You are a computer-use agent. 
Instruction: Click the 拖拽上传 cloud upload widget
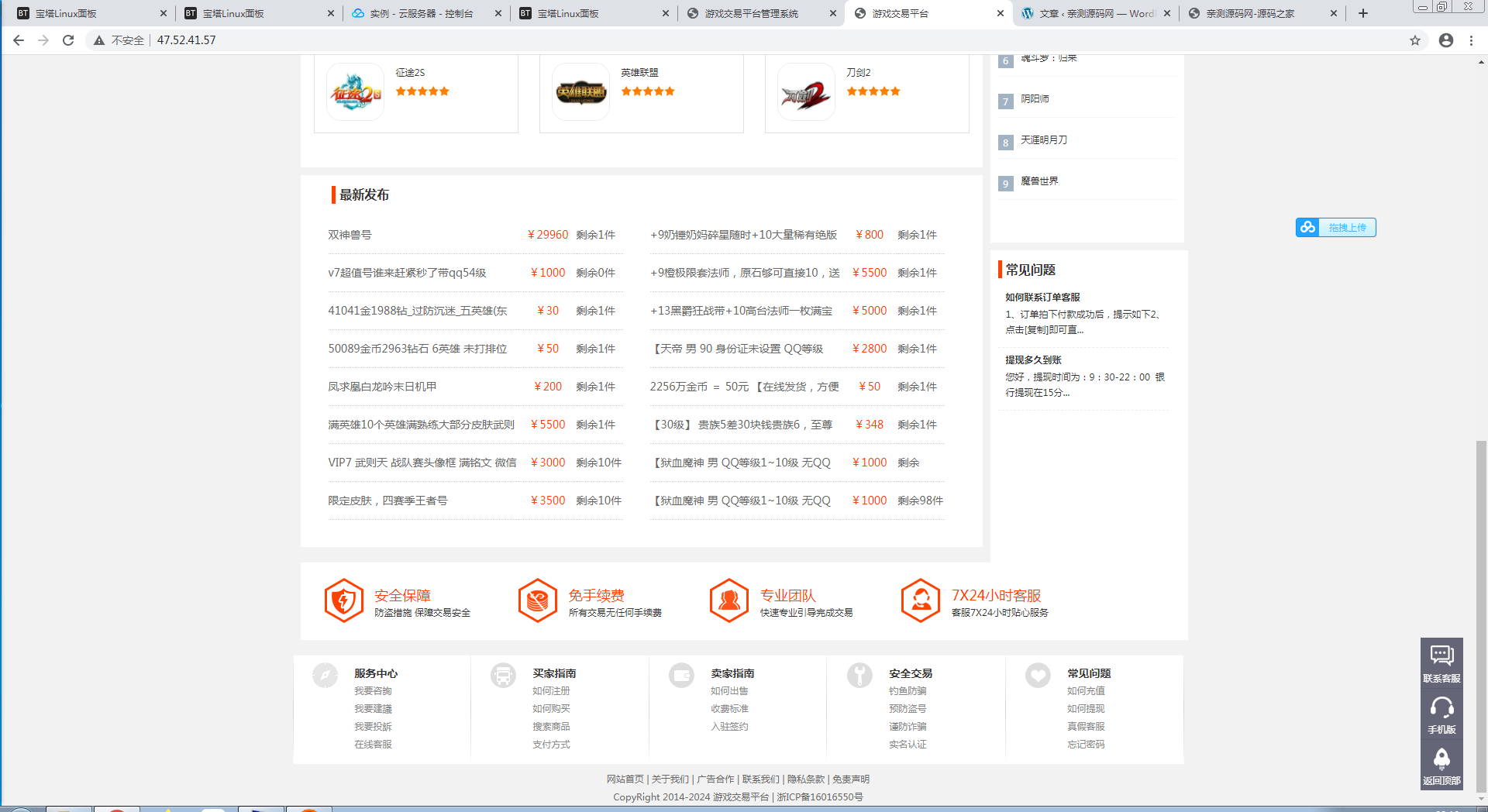[x=1336, y=227]
